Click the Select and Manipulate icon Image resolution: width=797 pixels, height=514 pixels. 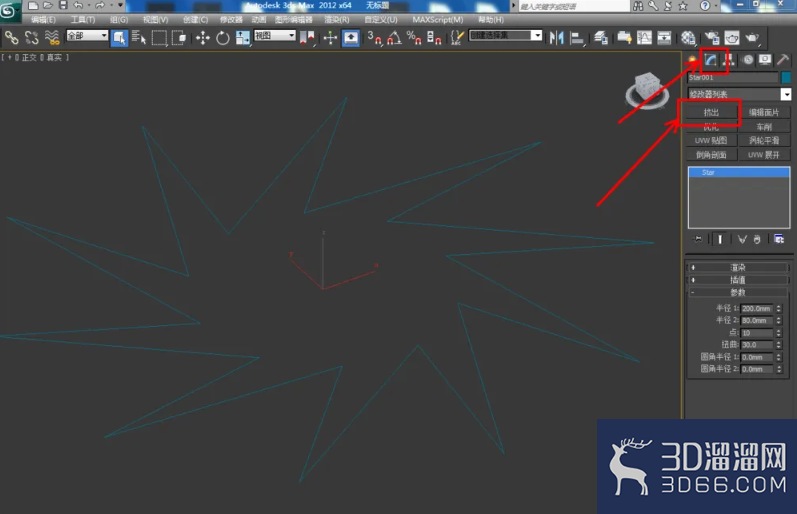pos(330,38)
